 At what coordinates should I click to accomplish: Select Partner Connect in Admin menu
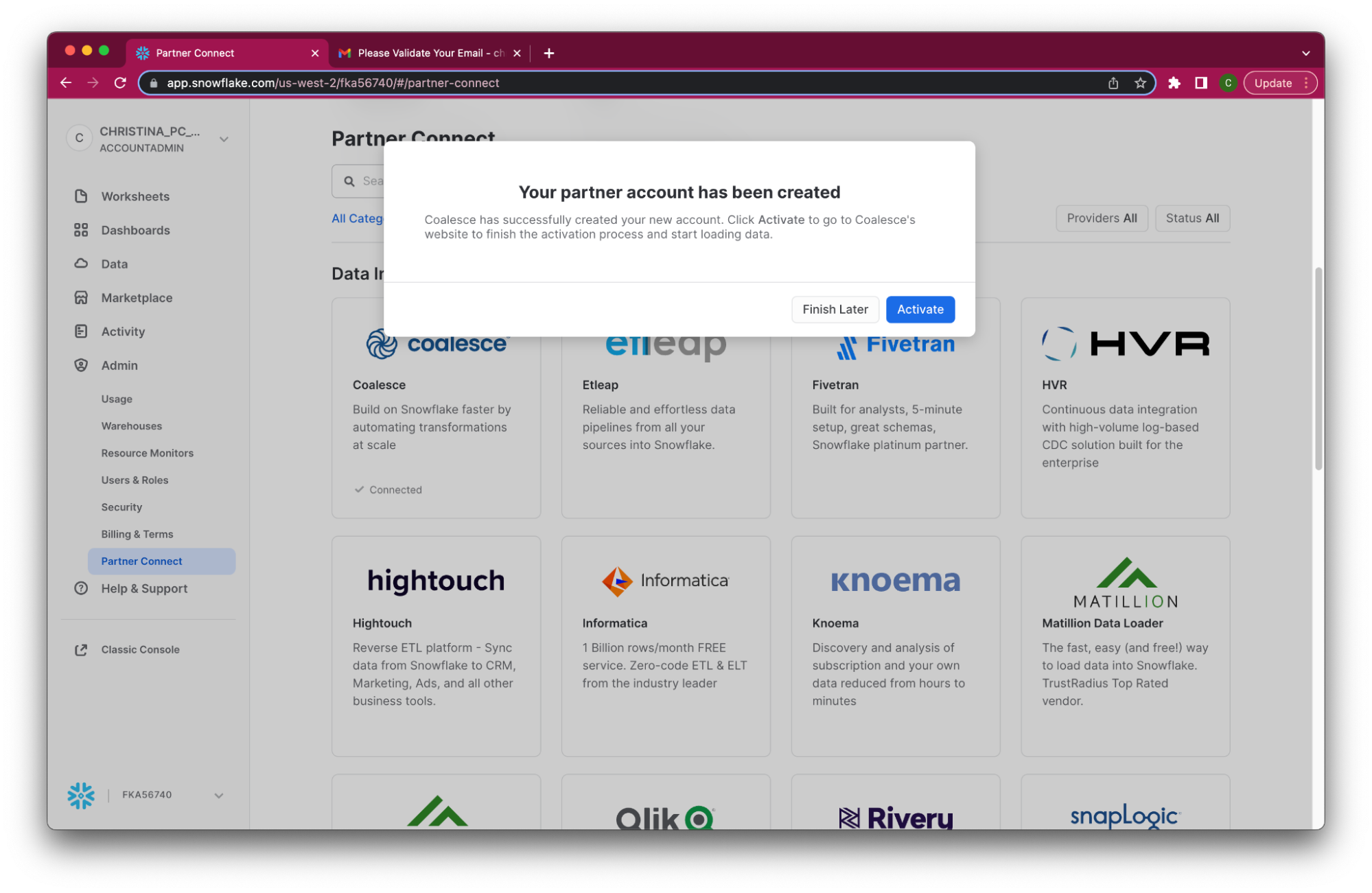pos(141,561)
